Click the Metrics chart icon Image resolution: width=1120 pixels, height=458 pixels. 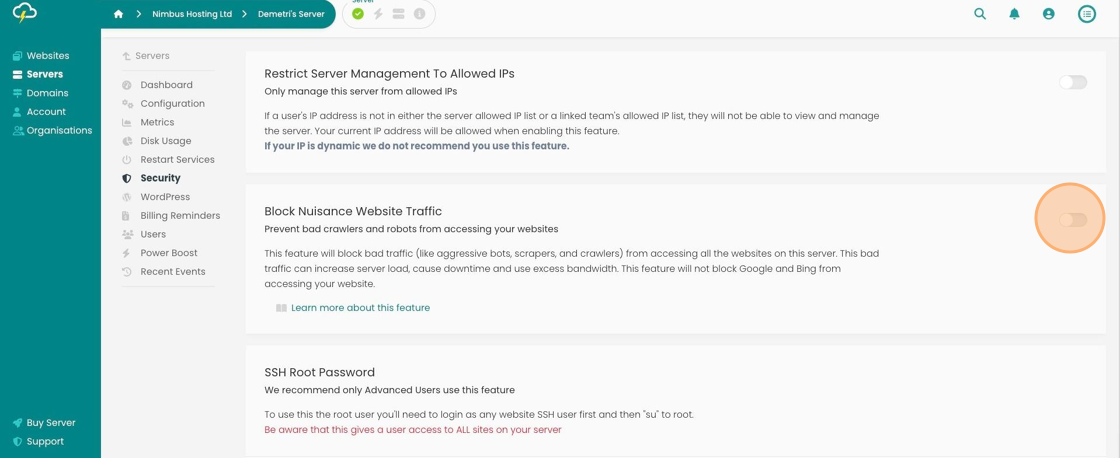point(127,122)
